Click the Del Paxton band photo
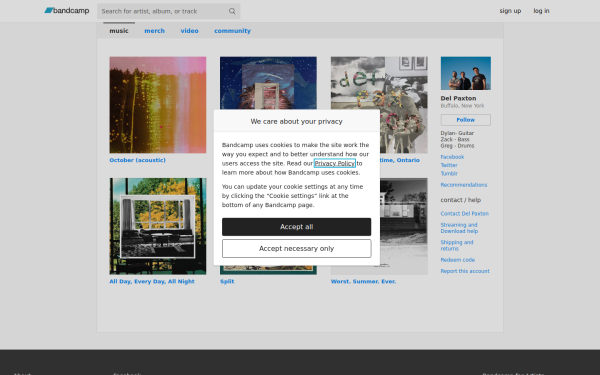Image resolution: width=600 pixels, height=375 pixels. click(466, 73)
